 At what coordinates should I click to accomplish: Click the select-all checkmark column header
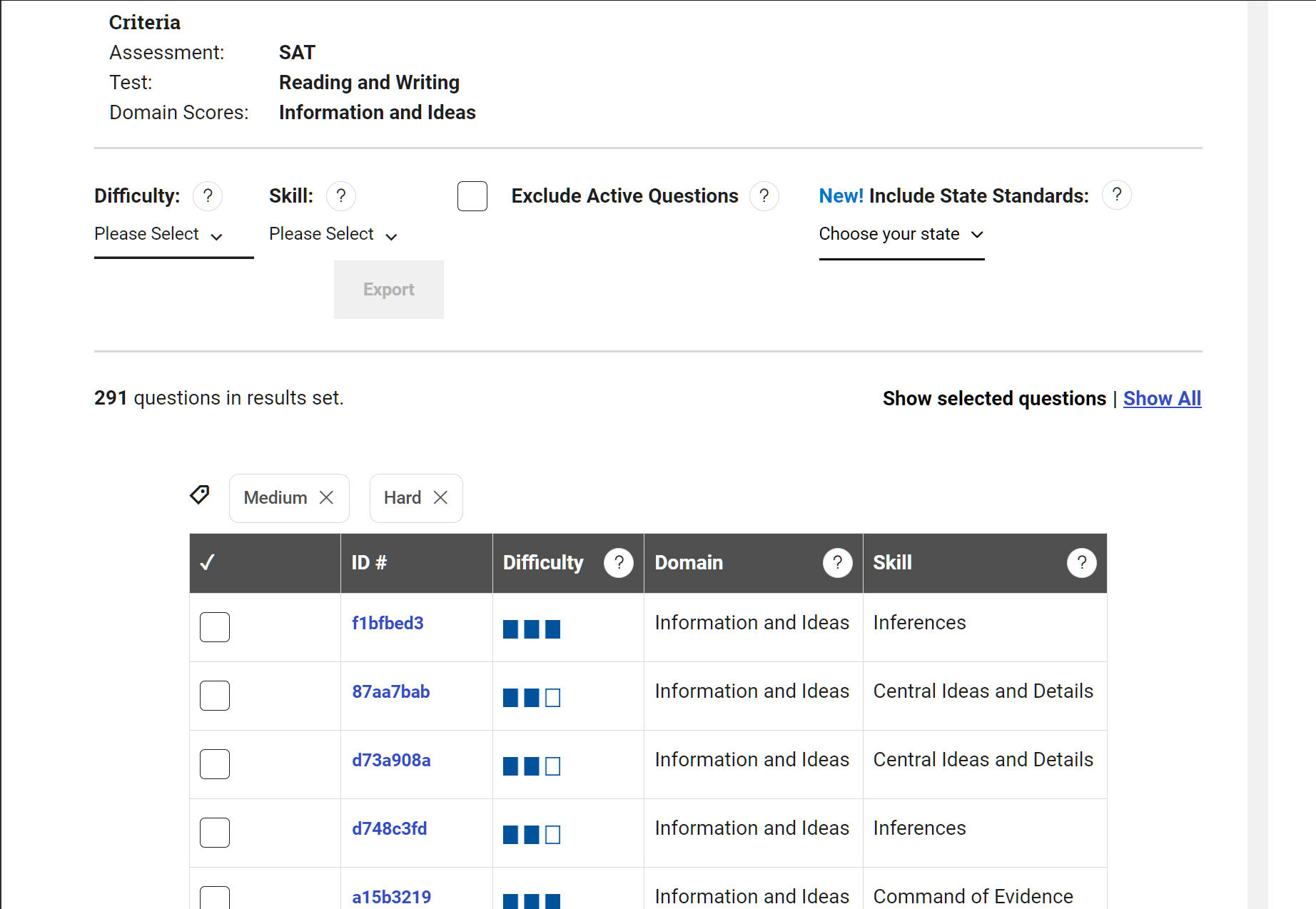tap(208, 563)
